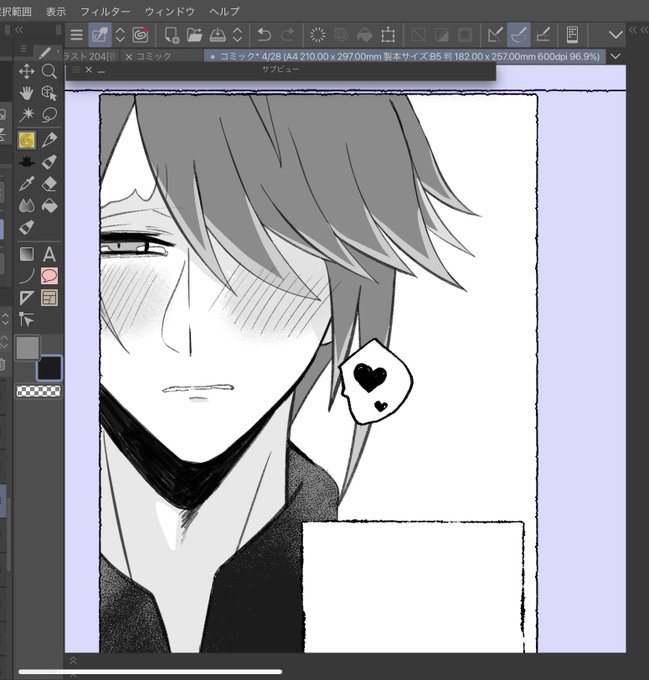Select the black sub color swatch

(49, 368)
